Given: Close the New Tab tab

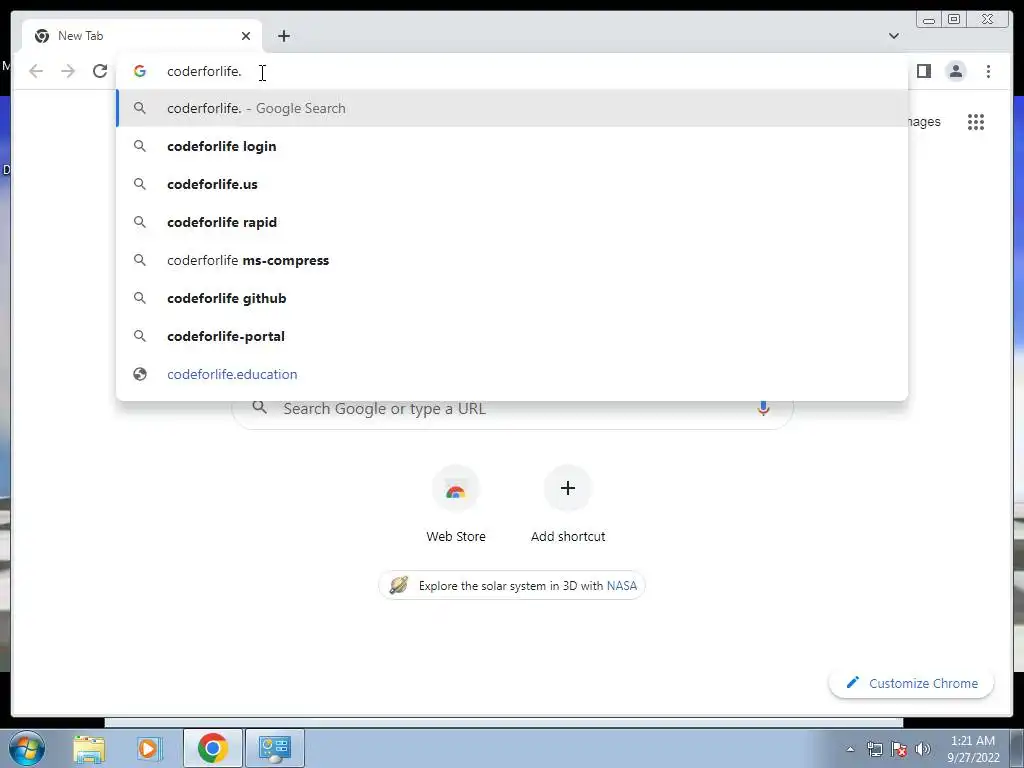Looking at the screenshot, I should (246, 36).
